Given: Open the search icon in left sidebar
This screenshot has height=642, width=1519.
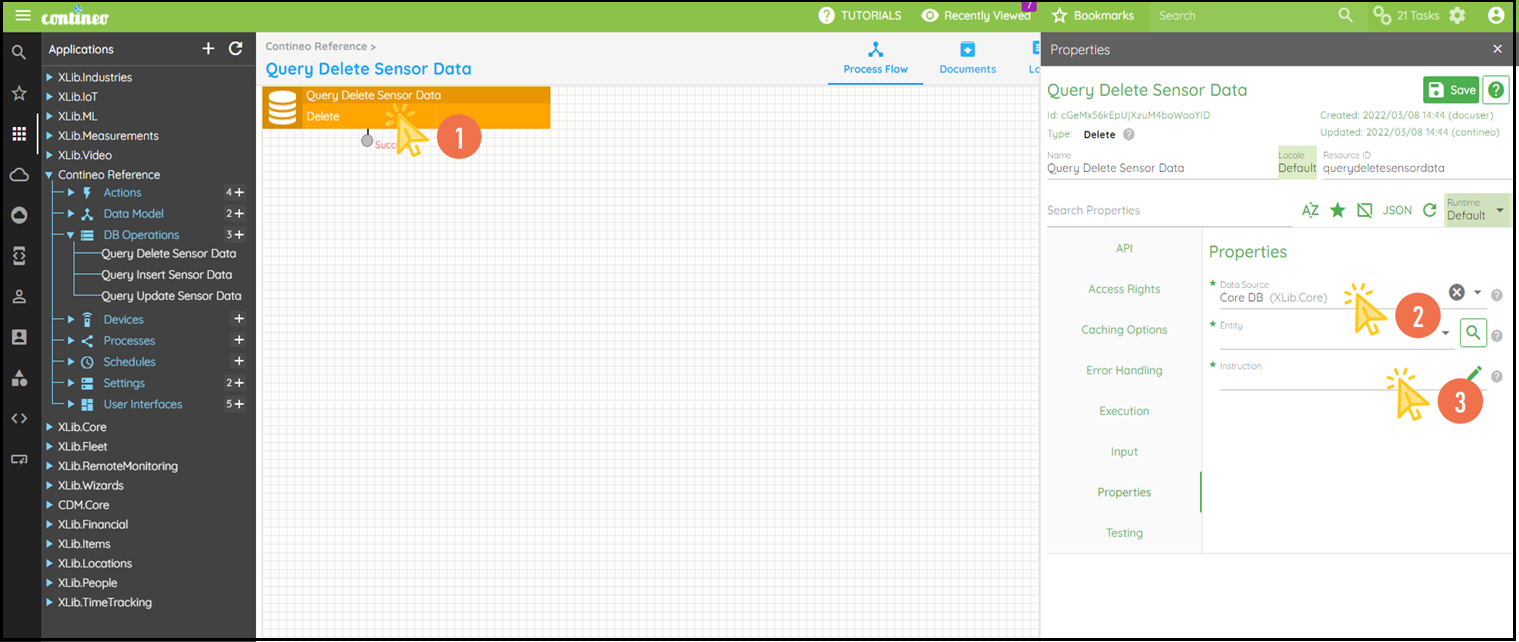Looking at the screenshot, I should point(19,52).
